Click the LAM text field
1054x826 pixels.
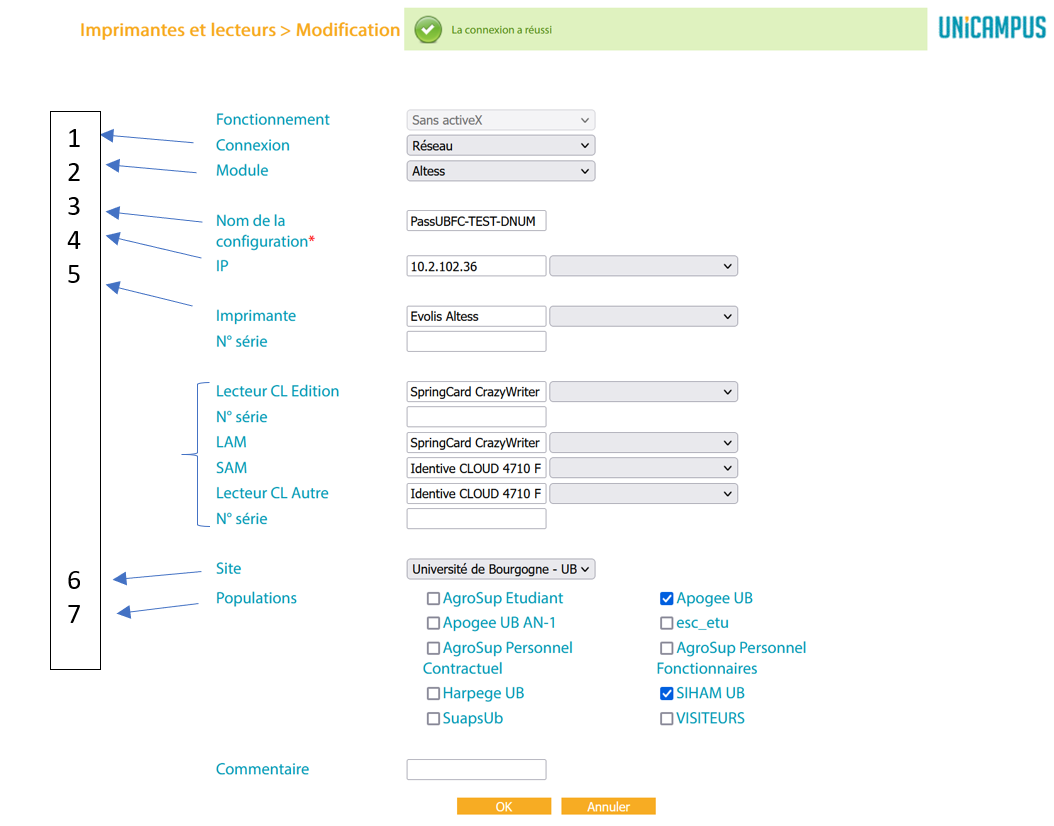tap(476, 443)
